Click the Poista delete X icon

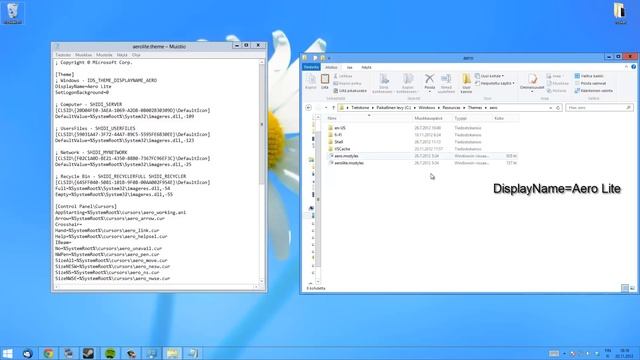tap(429, 79)
